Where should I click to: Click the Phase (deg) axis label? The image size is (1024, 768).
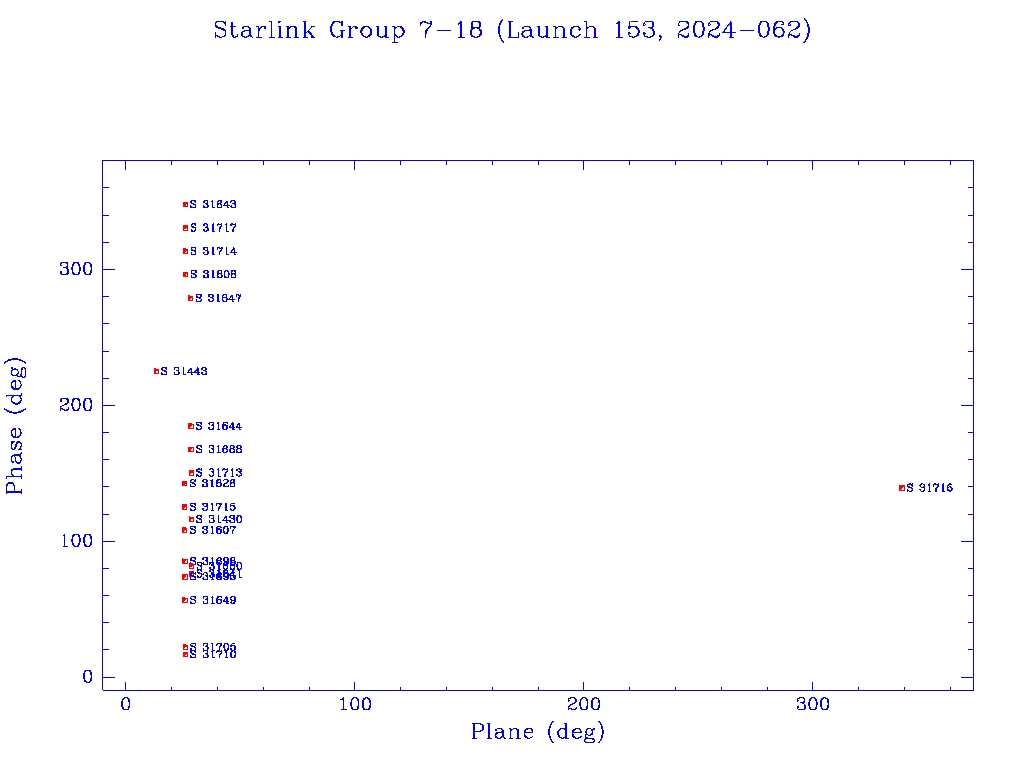pyautogui.click(x=14, y=426)
